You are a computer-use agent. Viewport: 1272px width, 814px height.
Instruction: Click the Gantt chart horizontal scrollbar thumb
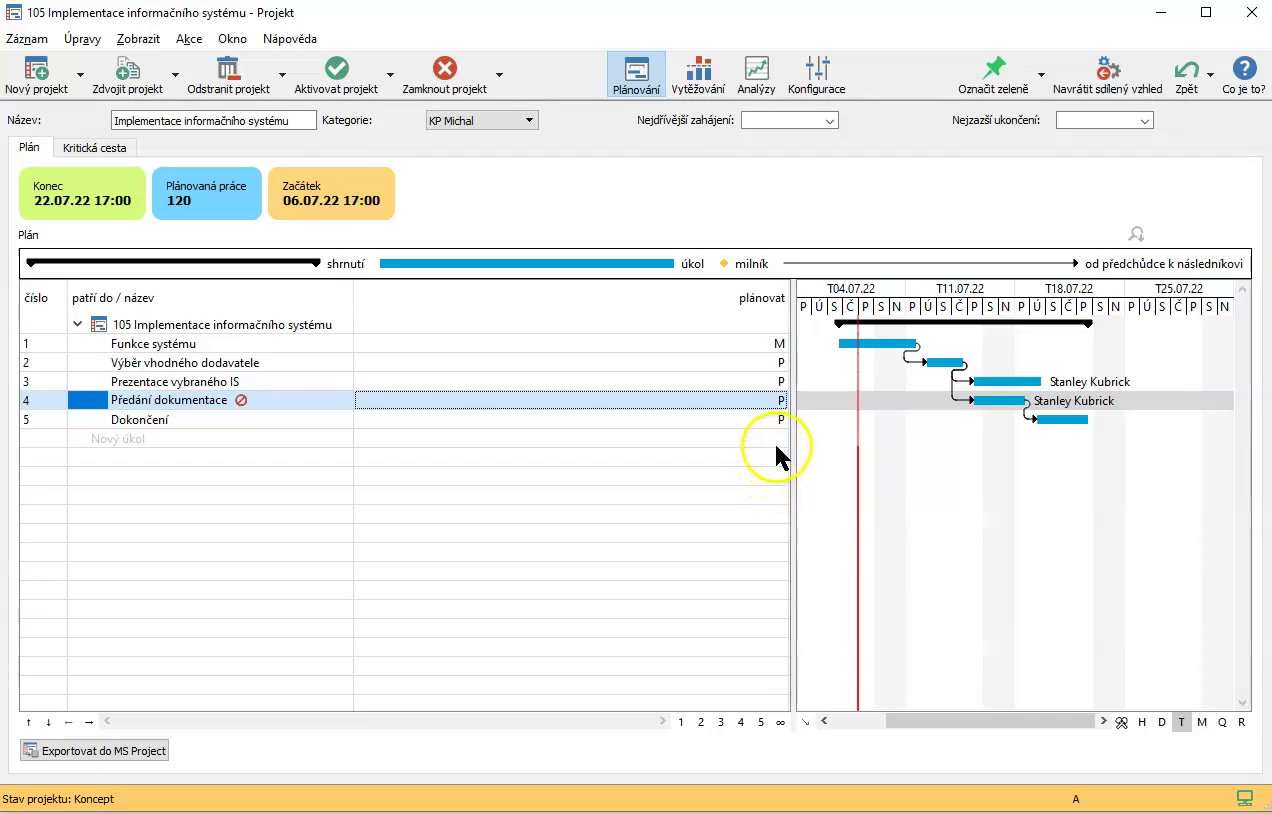990,722
